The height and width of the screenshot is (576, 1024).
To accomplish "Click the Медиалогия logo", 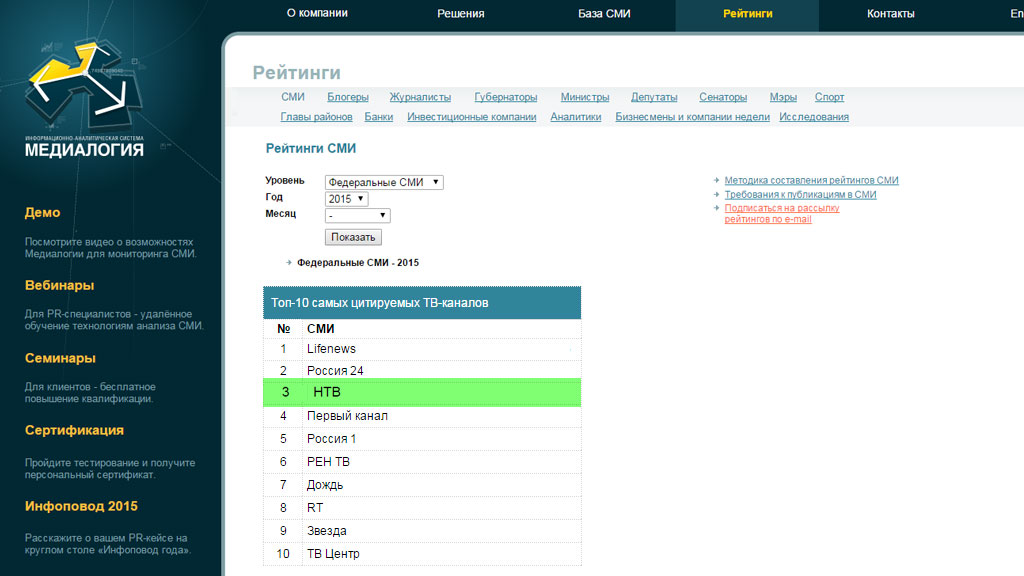I will tap(84, 99).
